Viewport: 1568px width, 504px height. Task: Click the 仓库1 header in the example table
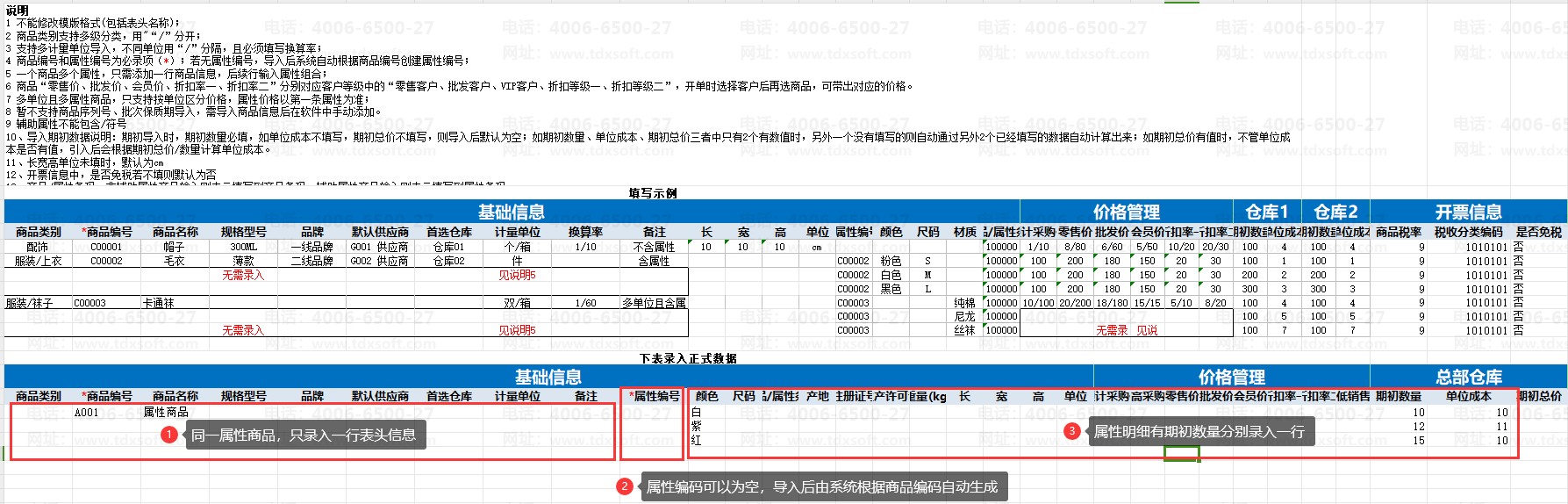tap(1266, 212)
